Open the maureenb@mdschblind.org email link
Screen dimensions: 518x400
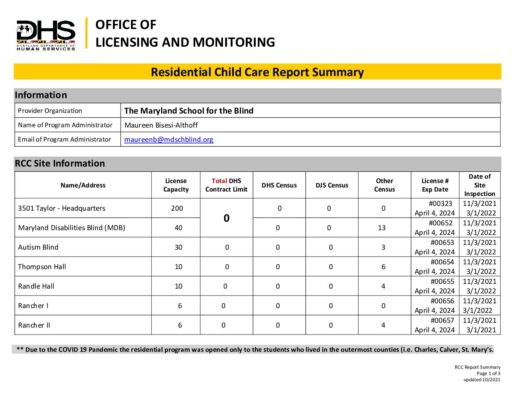tap(169, 140)
